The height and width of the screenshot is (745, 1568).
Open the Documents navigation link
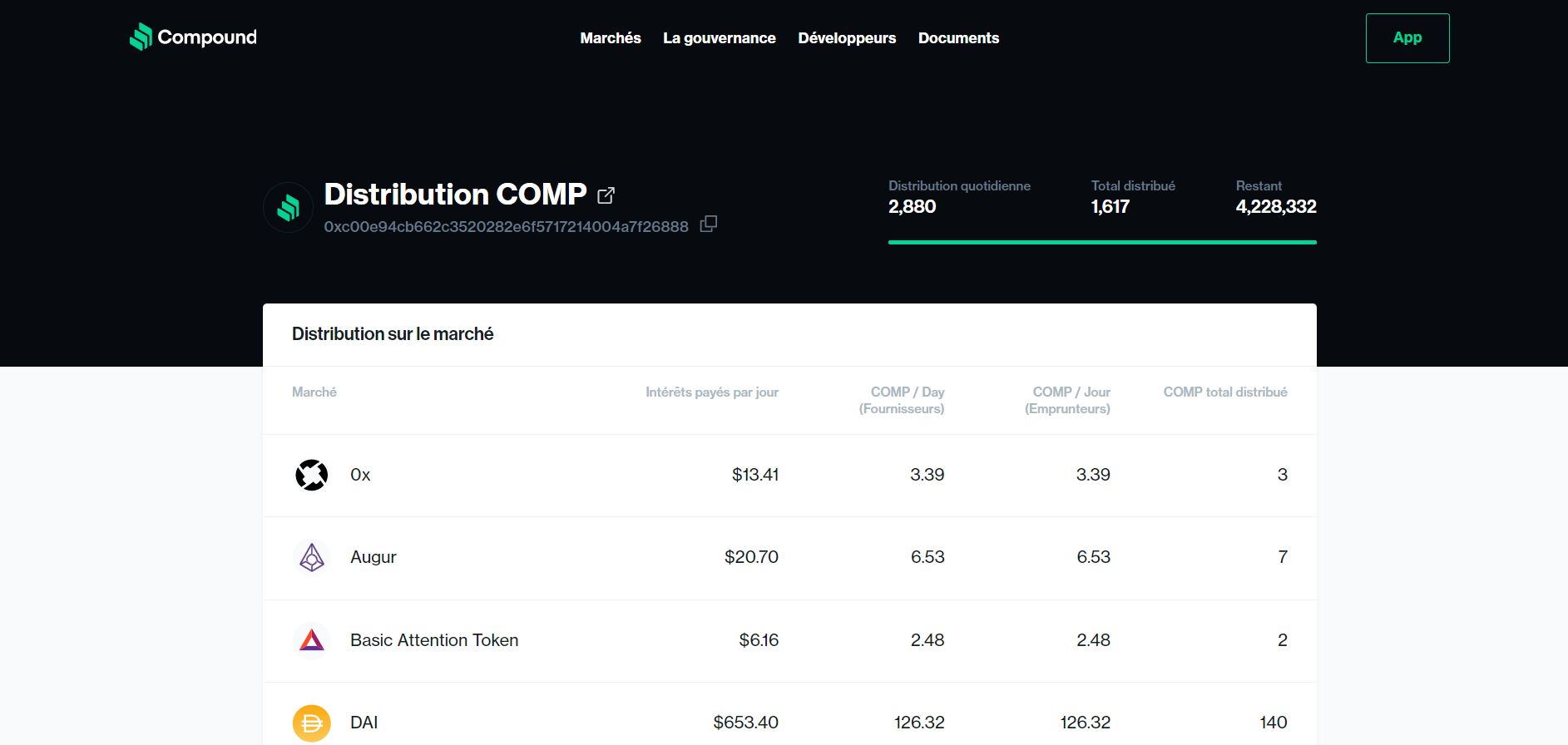coord(958,38)
